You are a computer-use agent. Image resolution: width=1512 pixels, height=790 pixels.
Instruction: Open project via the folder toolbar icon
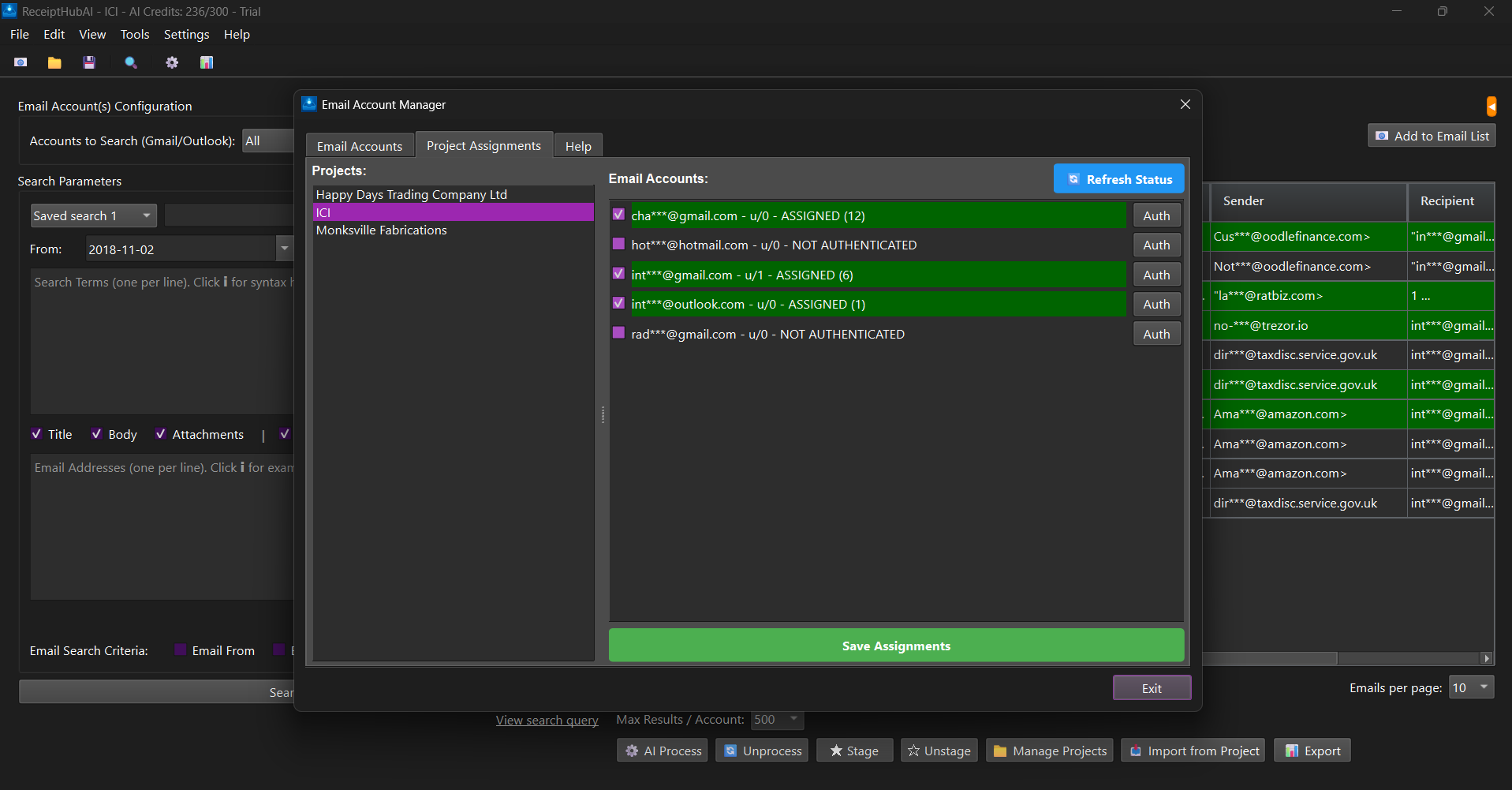(x=54, y=62)
